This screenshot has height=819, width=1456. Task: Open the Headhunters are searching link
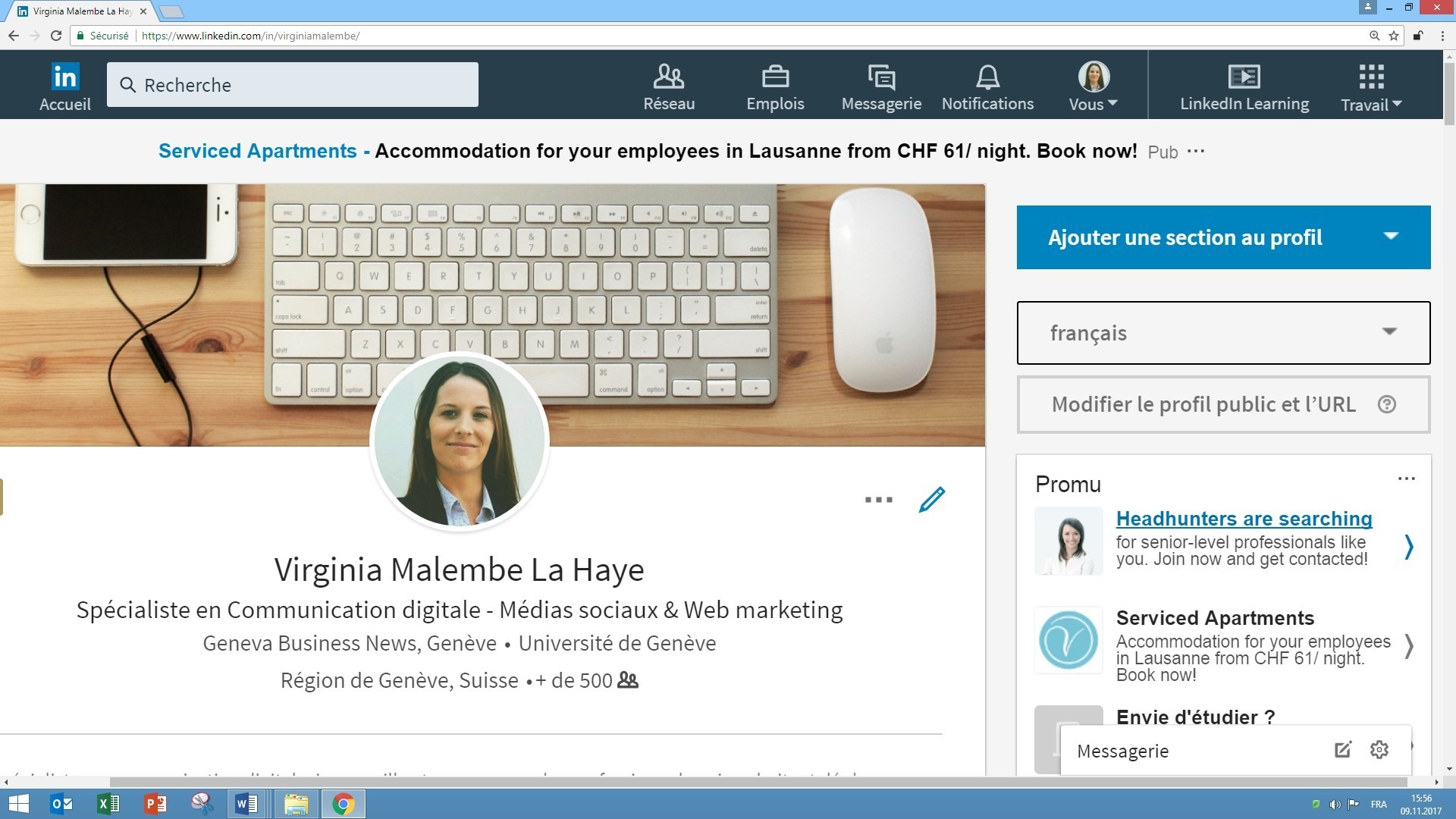[x=1244, y=519]
